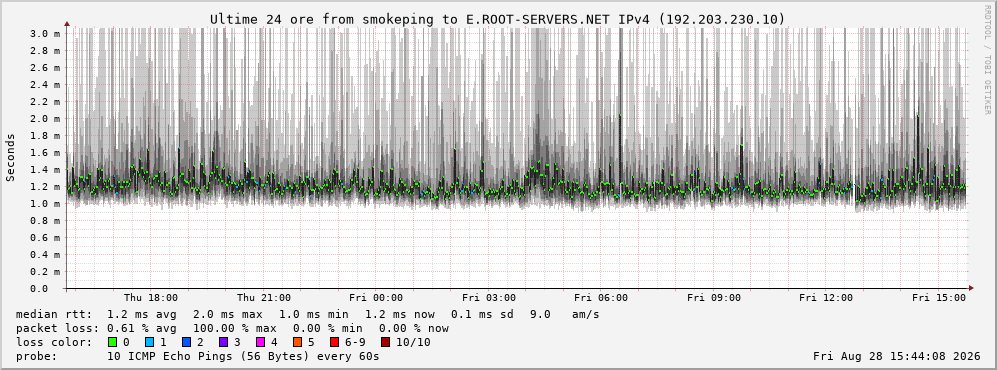Click the Fri 12:00 time axis label
Screen dimensions: 997x370
826,298
